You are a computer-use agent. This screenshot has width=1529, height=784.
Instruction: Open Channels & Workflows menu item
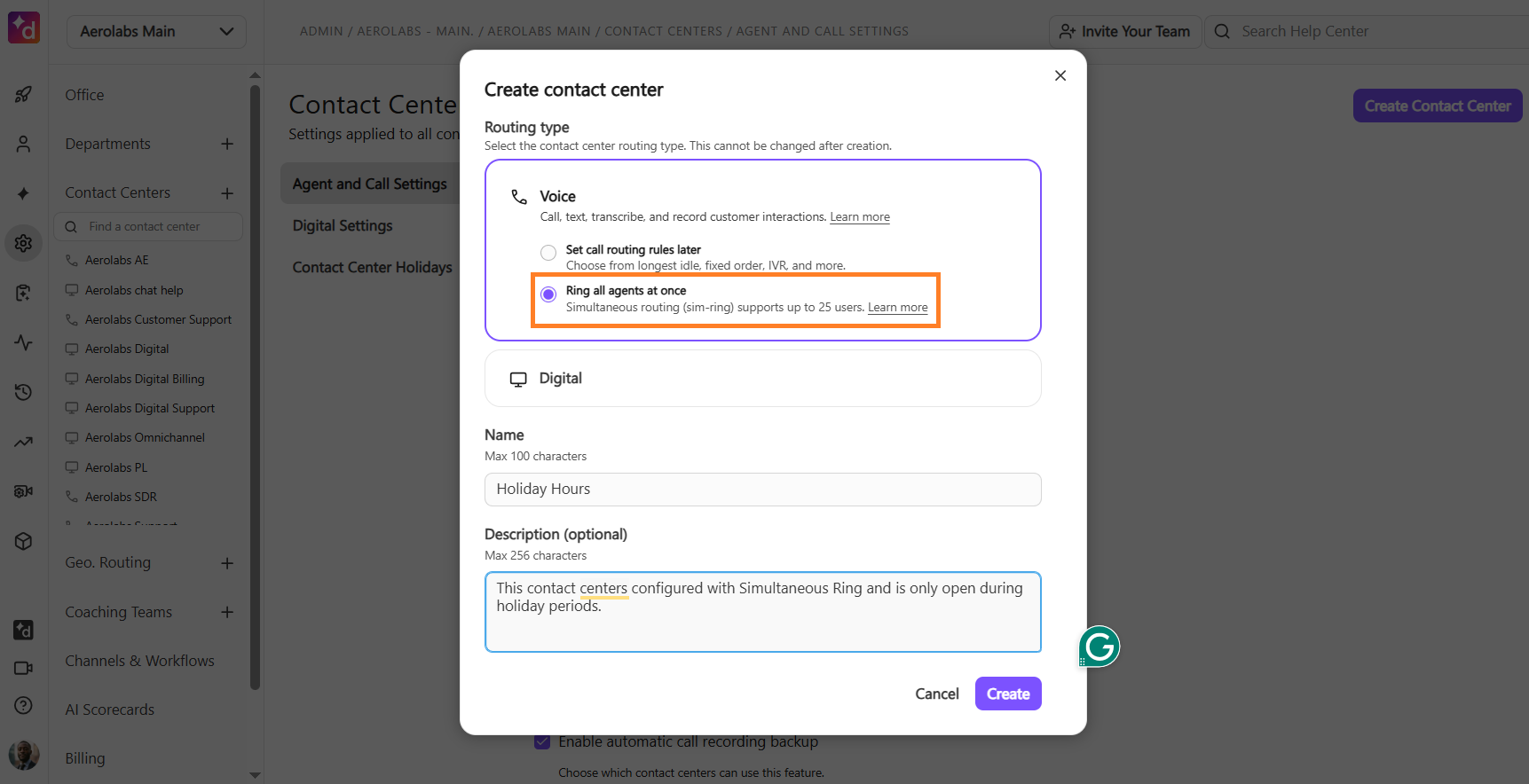coord(139,661)
